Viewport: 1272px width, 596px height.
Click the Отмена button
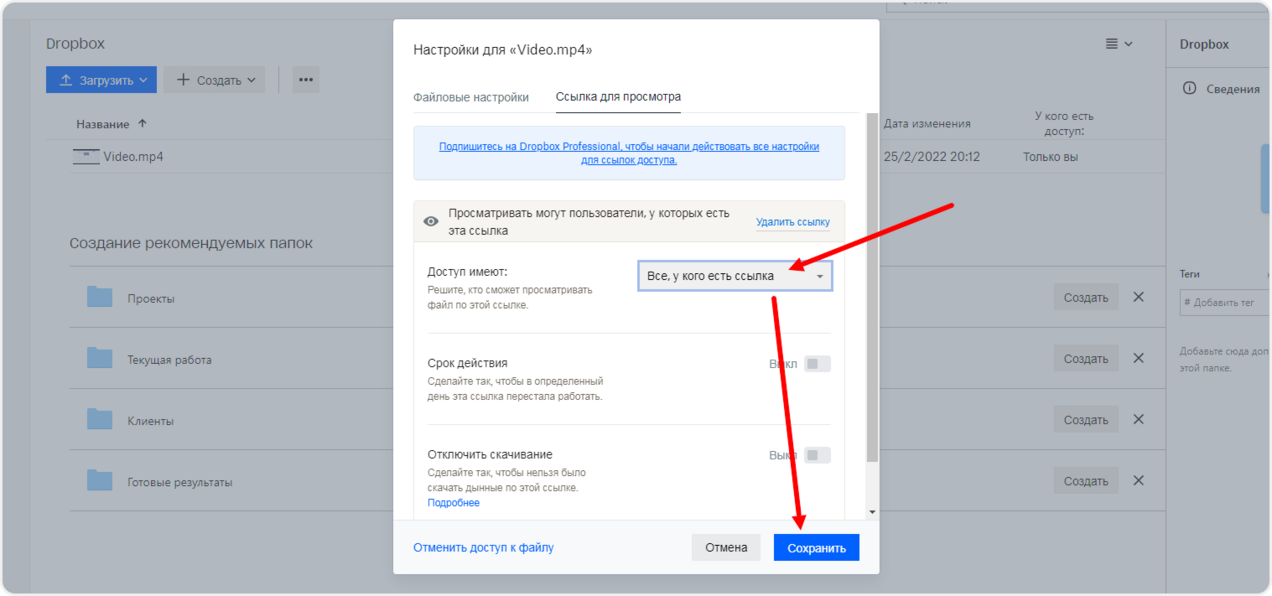[x=726, y=547]
